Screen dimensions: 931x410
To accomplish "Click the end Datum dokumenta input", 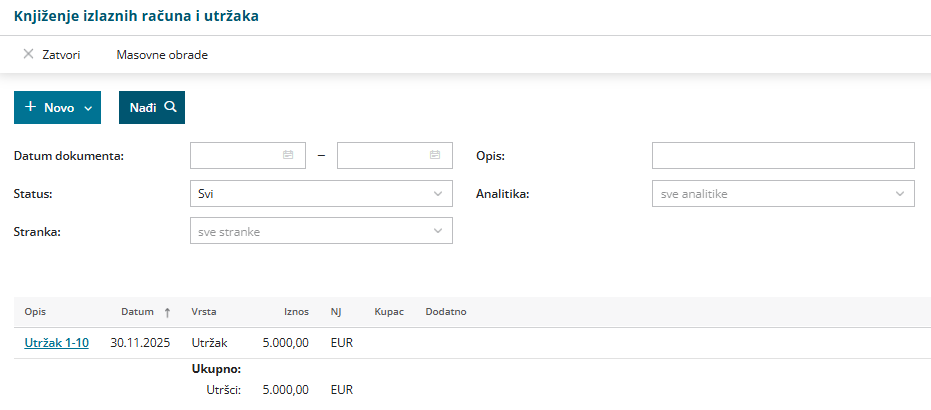I will pyautogui.click(x=395, y=155).
